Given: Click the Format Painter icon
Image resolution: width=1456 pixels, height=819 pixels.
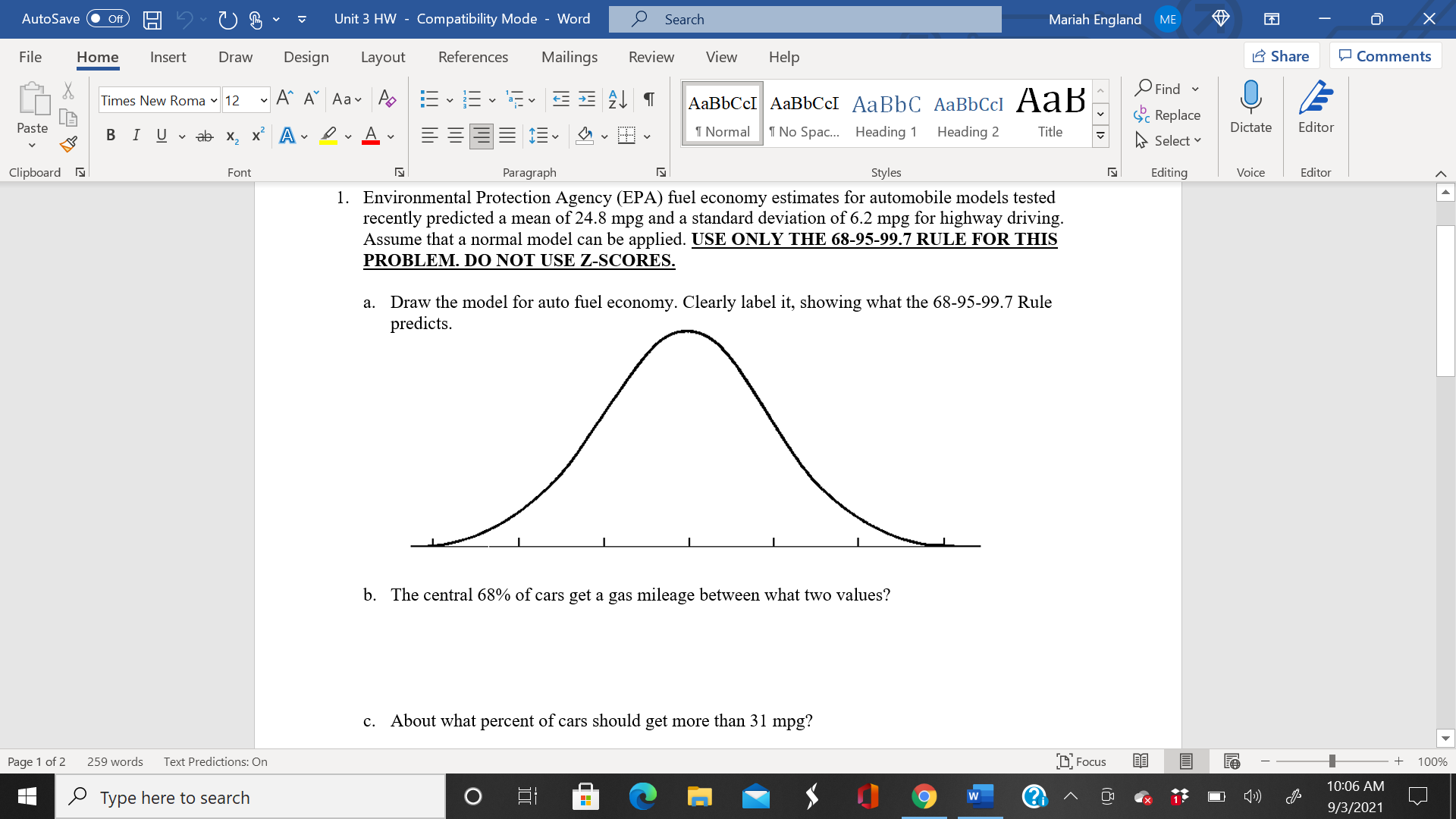Looking at the screenshot, I should (68, 143).
